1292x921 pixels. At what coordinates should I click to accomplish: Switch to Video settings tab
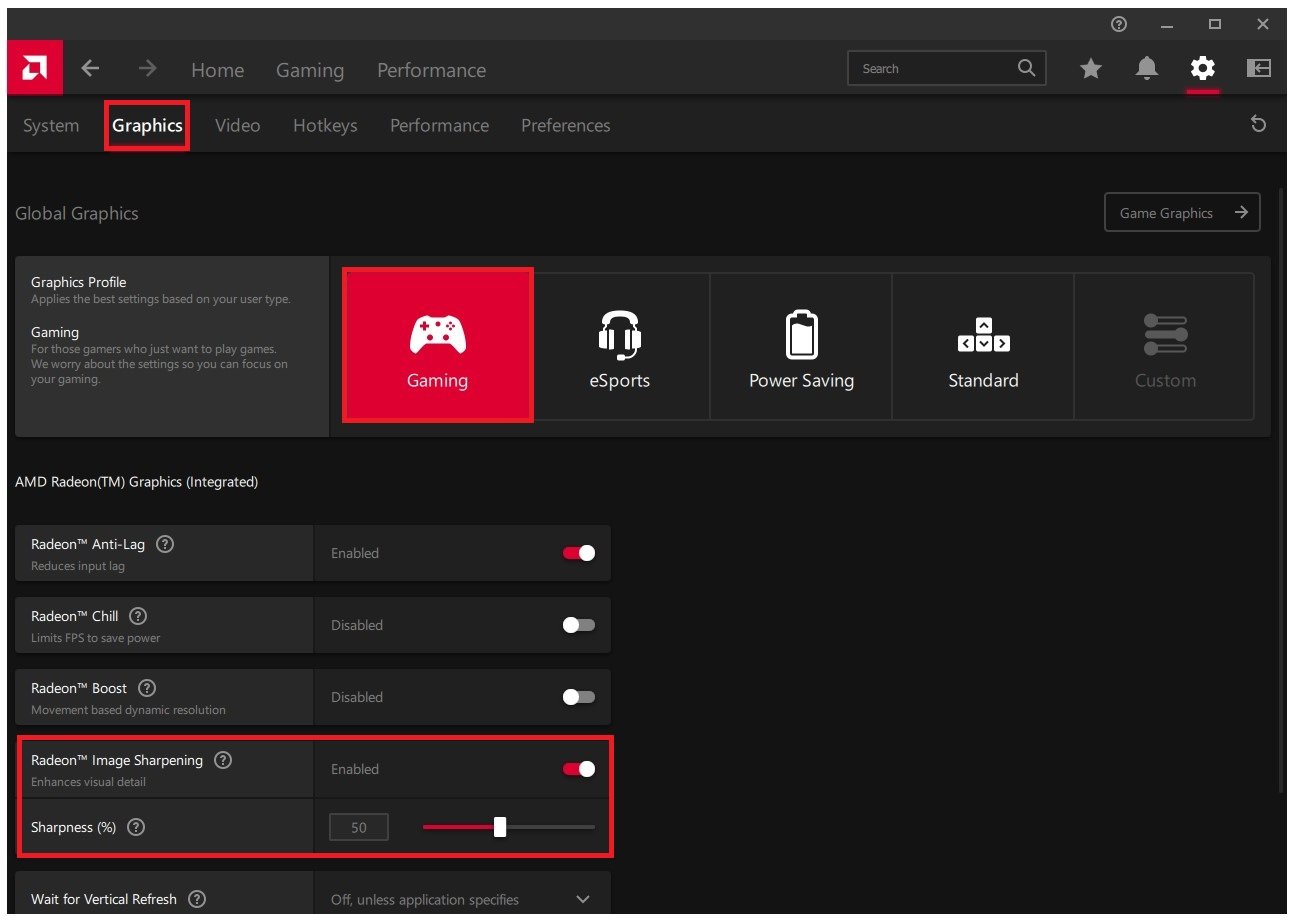[x=237, y=125]
